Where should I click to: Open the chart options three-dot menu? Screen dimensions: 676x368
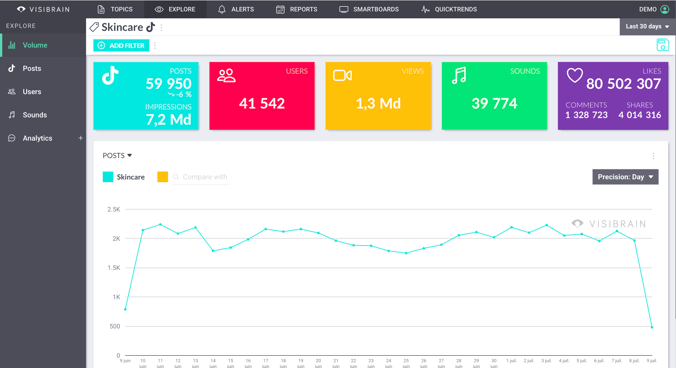coord(654,156)
